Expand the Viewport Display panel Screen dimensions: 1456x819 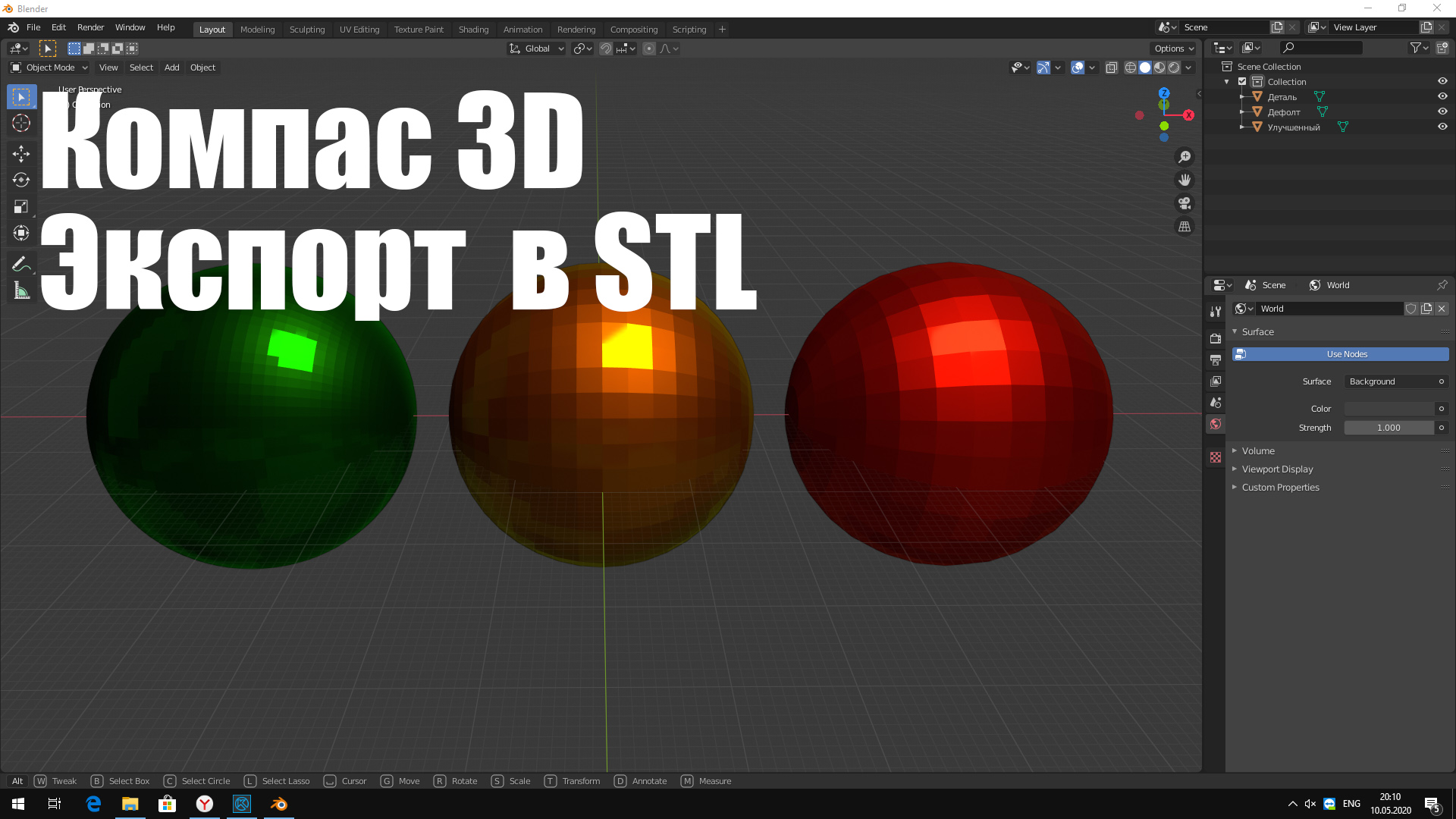click(x=1277, y=469)
